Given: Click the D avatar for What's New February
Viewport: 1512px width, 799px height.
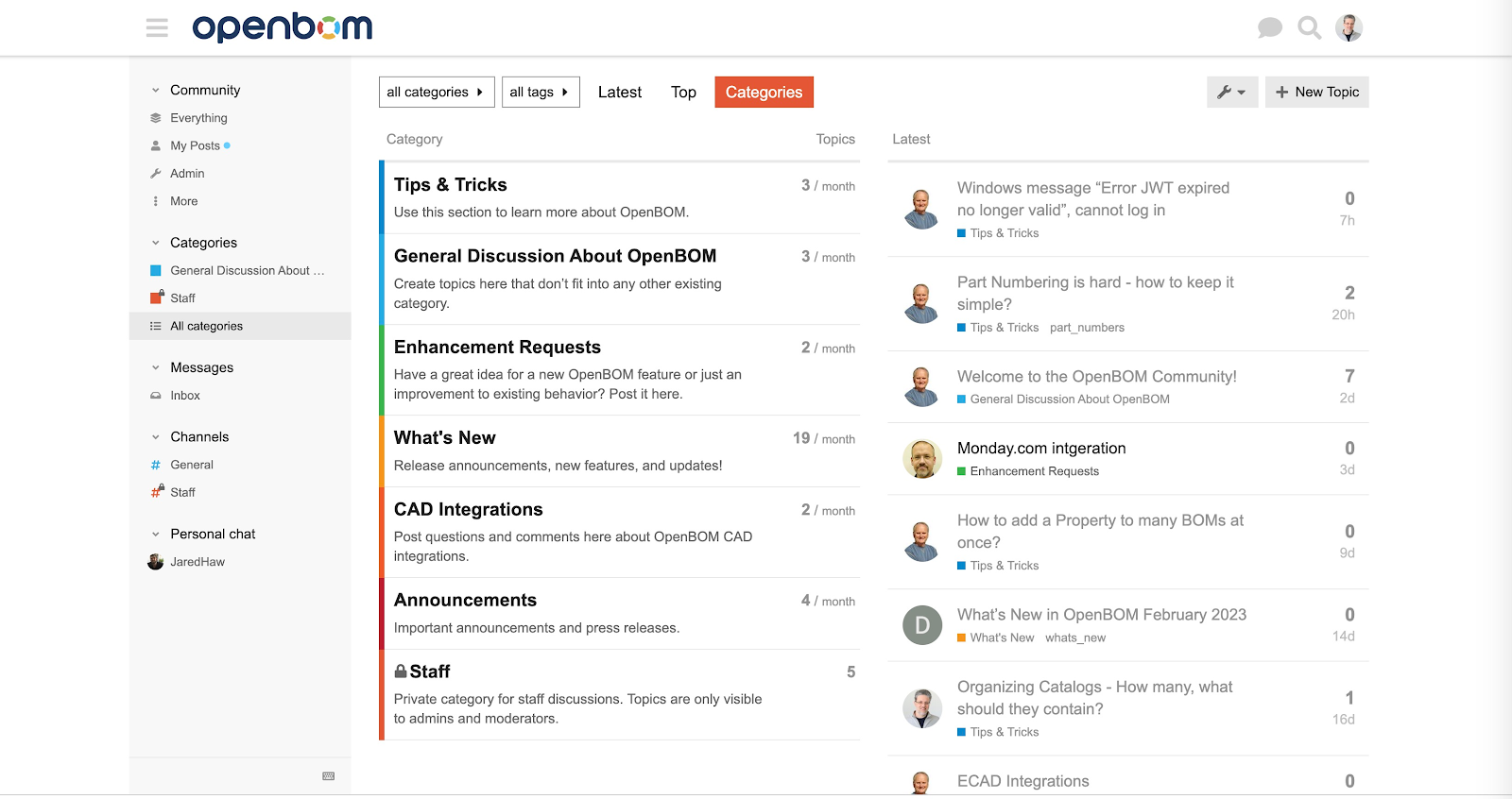Looking at the screenshot, I should [922, 625].
